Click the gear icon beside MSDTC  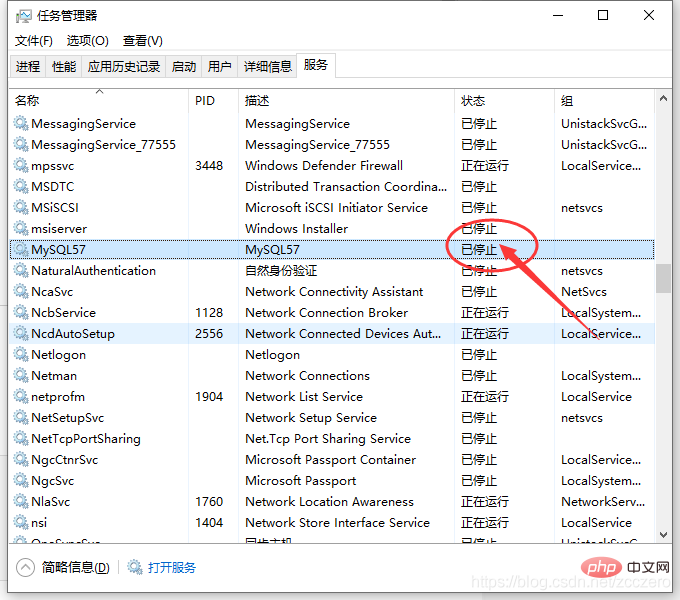pyautogui.click(x=20, y=186)
